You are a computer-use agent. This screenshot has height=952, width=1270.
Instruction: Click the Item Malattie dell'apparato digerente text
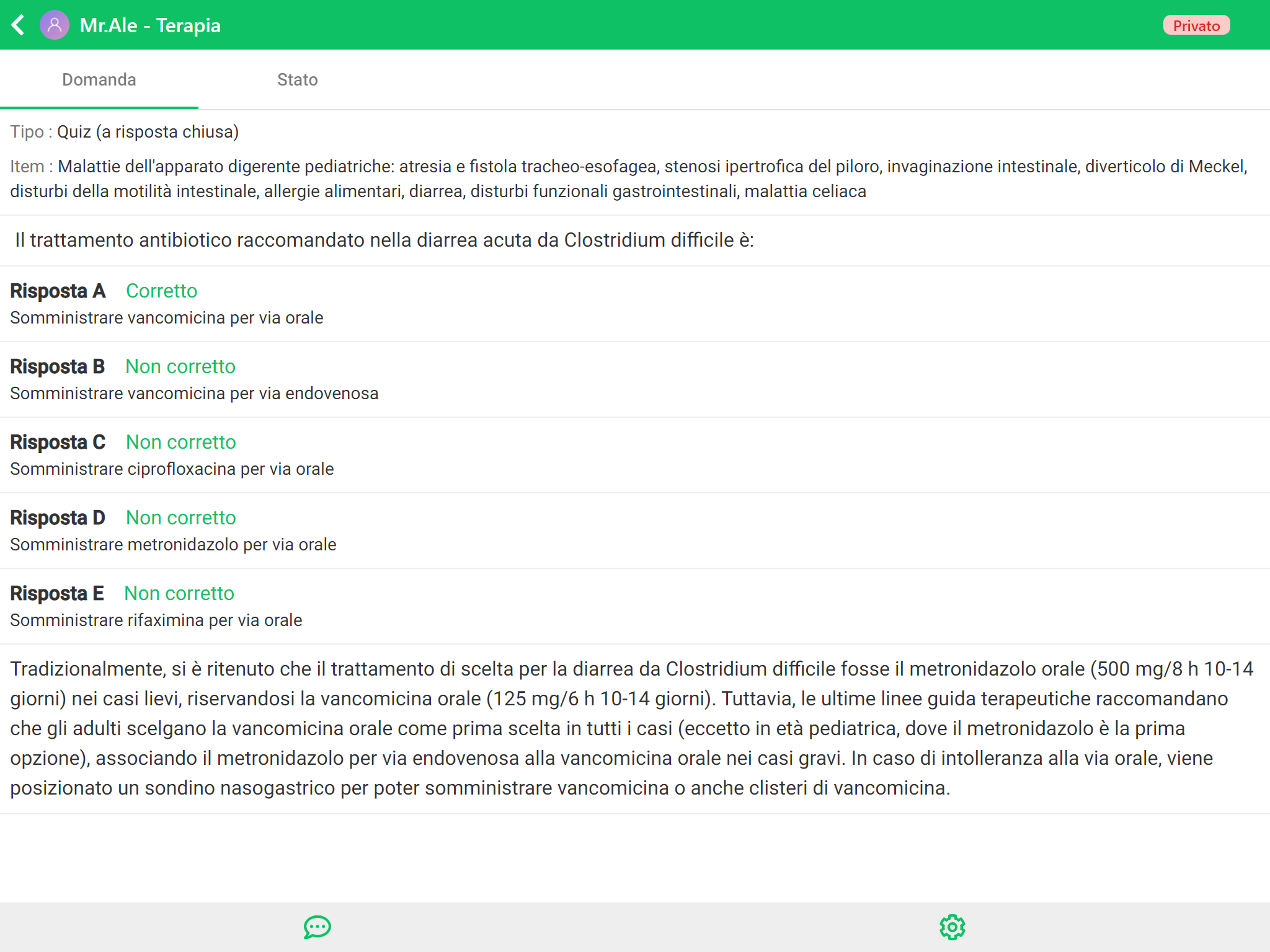coord(629,178)
